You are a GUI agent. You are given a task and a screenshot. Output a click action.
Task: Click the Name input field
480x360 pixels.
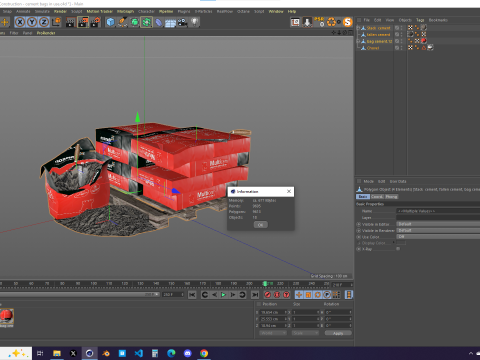[438, 211]
